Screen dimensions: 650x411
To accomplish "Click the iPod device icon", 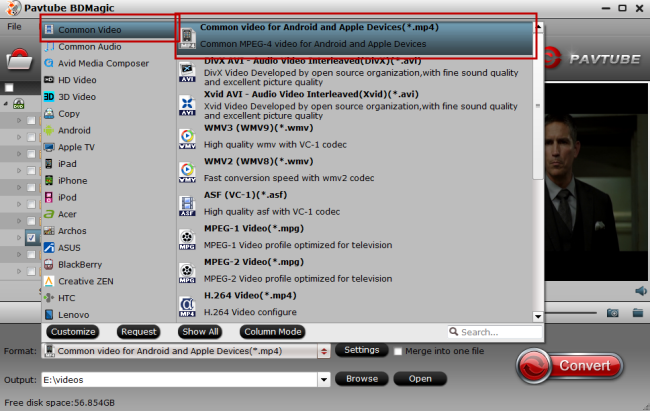I will pos(49,197).
